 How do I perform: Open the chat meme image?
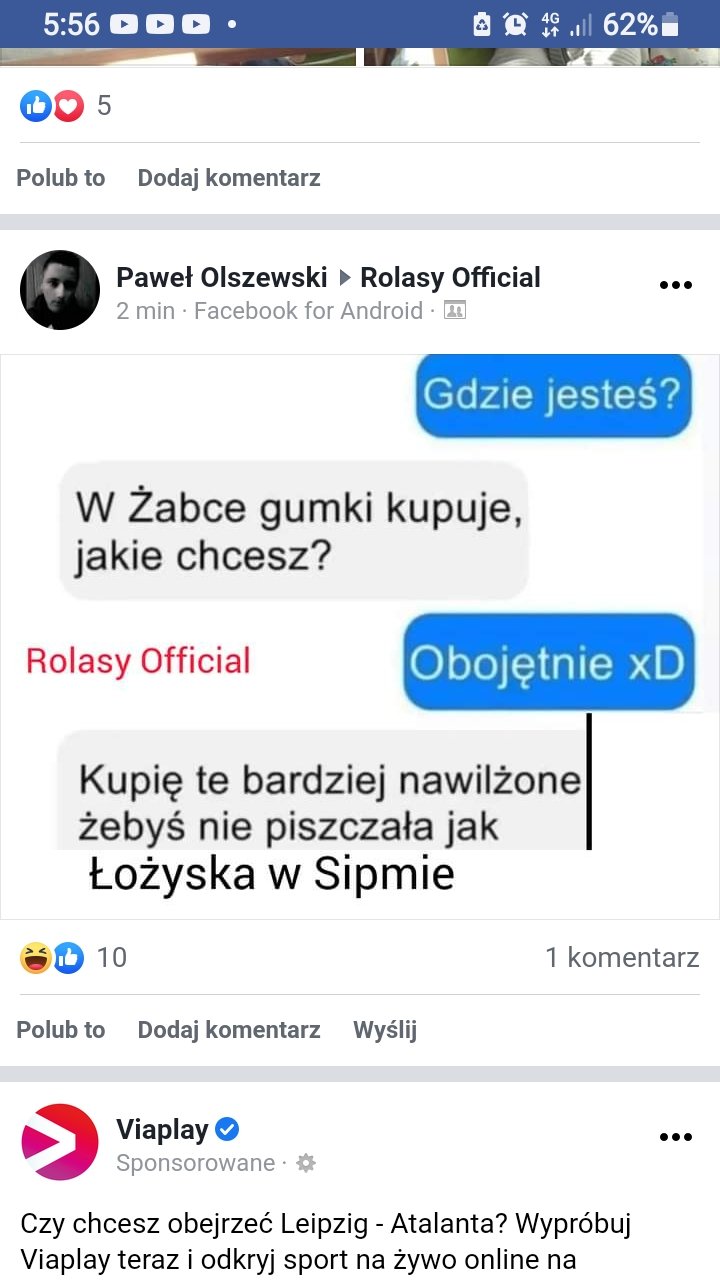point(360,637)
